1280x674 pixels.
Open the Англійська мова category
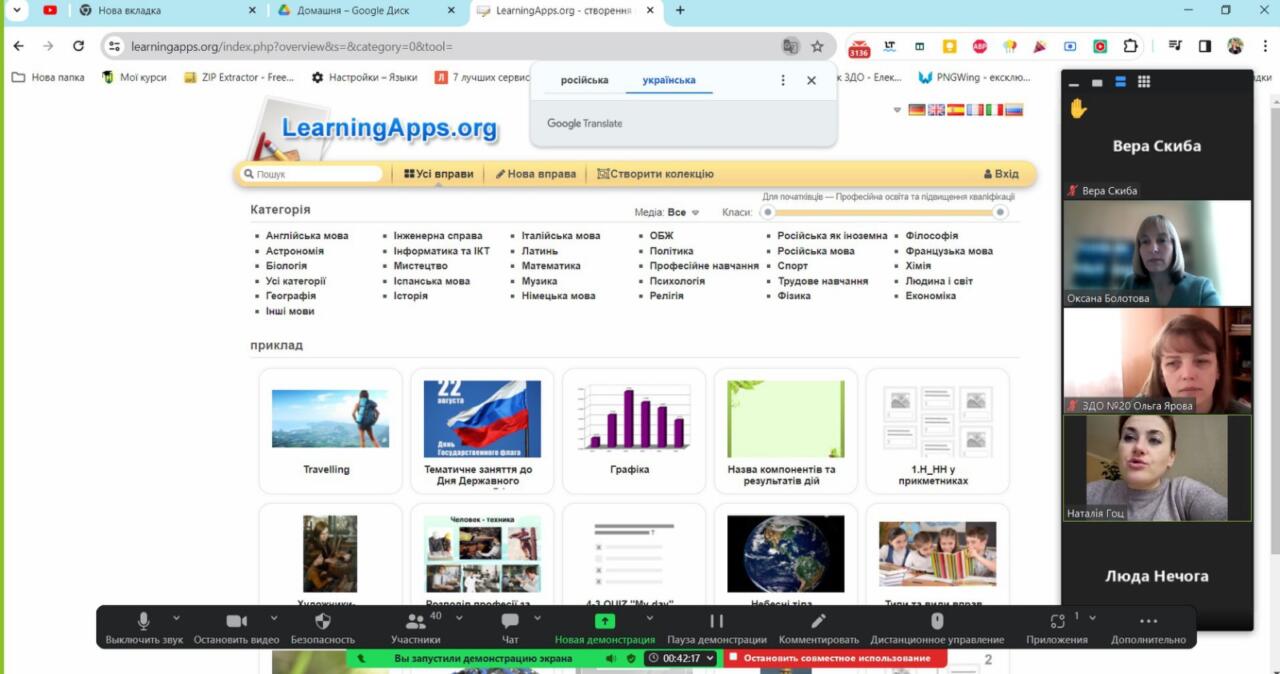click(x=307, y=236)
